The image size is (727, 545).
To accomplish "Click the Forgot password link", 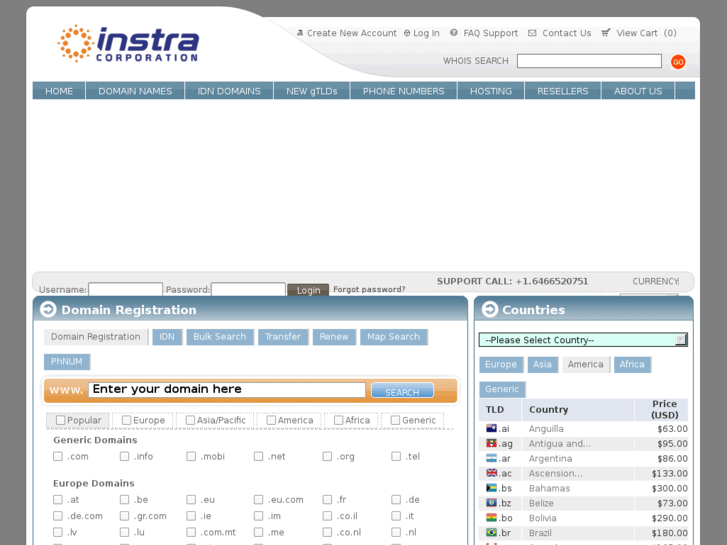I will coord(369,290).
